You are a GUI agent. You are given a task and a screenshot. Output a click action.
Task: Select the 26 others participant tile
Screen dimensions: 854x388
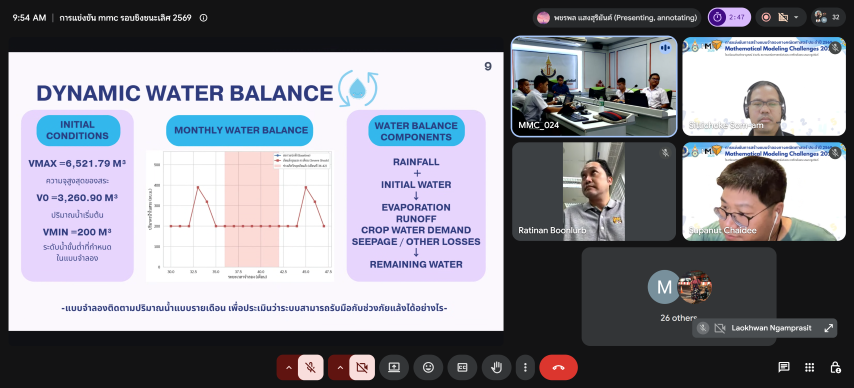pos(679,296)
